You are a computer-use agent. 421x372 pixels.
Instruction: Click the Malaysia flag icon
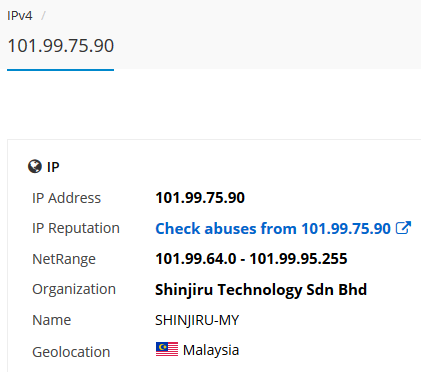click(x=167, y=349)
